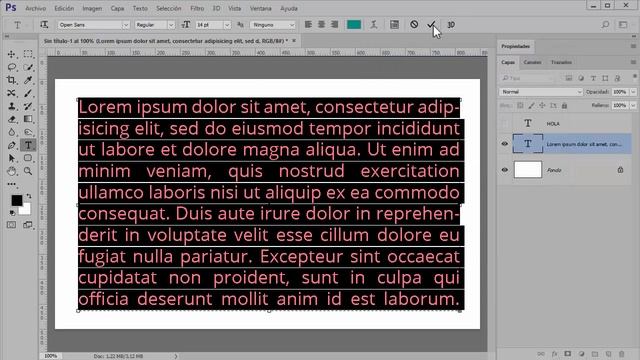640x360 pixels.
Task: Lock all for the selected layer
Action: [564, 105]
